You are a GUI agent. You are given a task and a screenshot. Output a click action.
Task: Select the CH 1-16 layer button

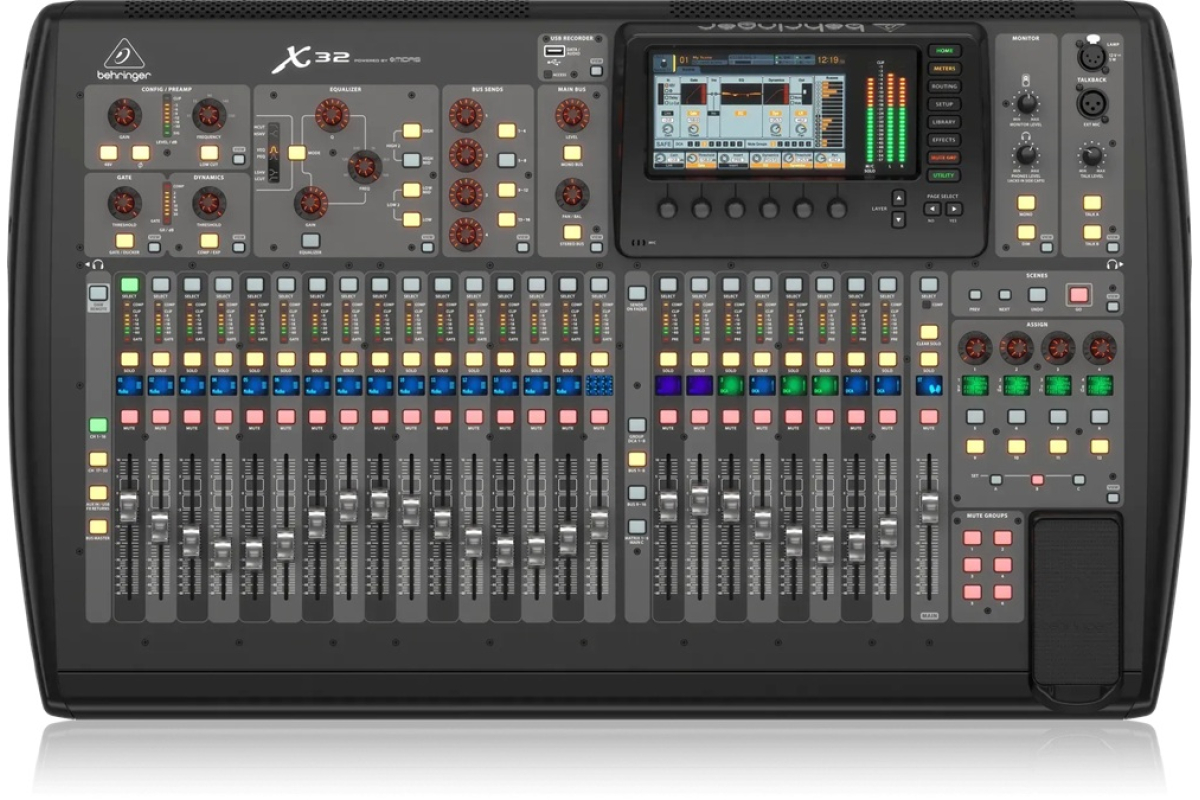(98, 426)
